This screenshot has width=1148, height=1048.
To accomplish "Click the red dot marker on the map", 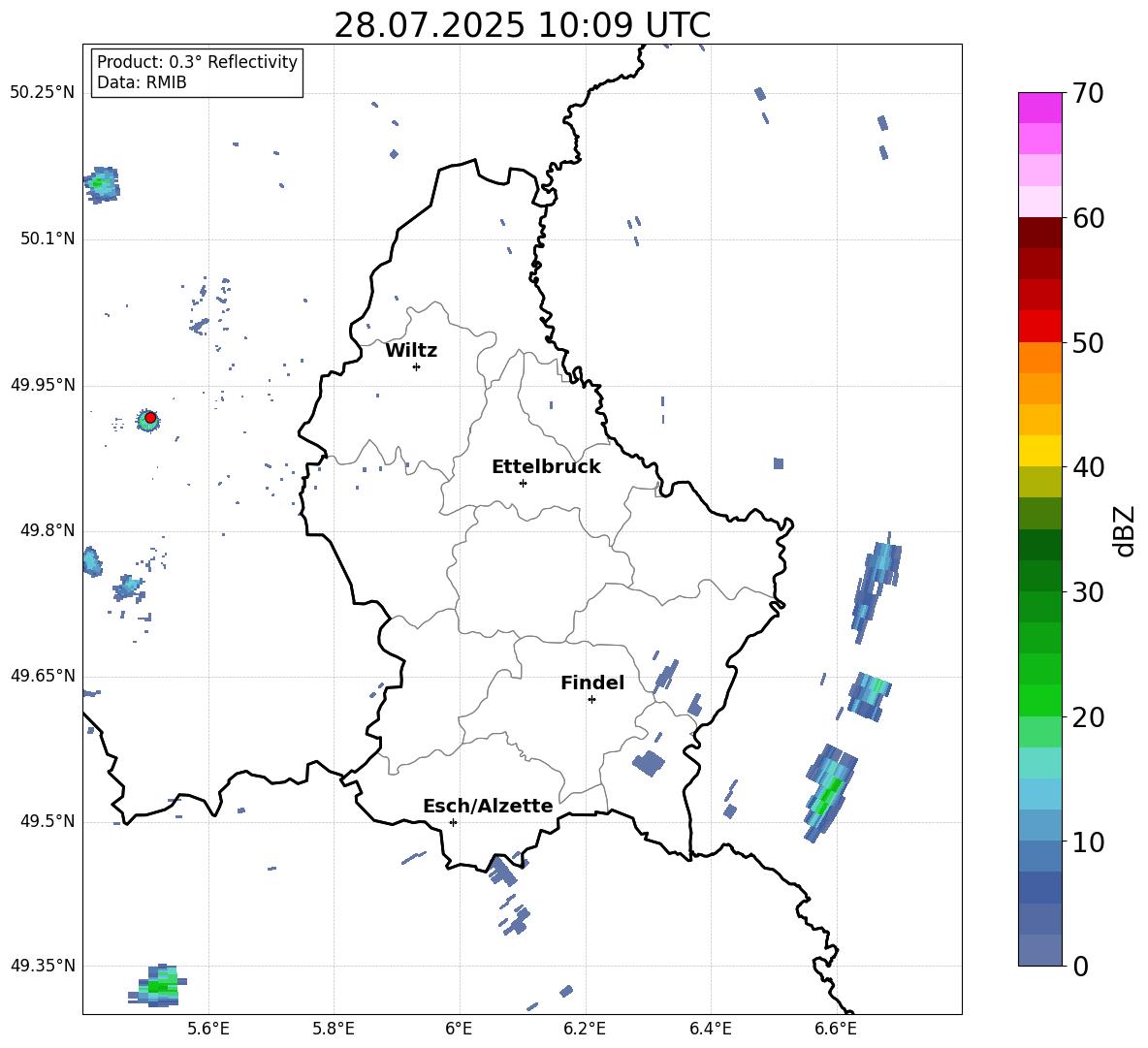I will 150,418.
